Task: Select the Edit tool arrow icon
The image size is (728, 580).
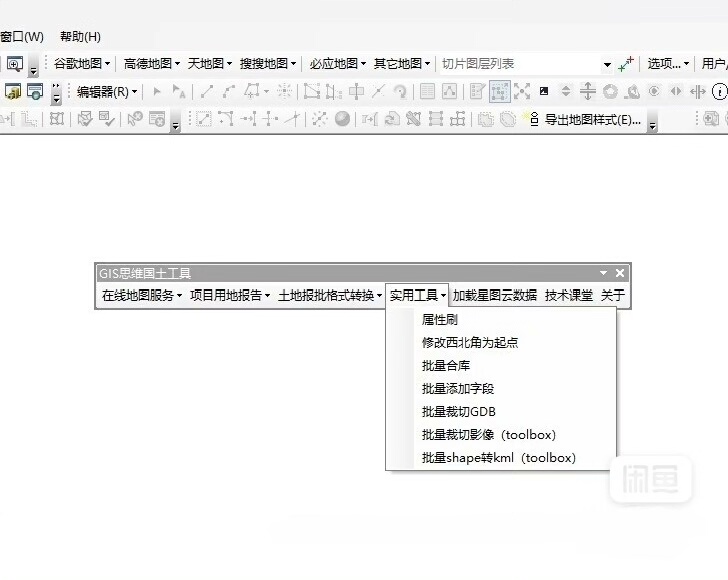Action: (157, 92)
